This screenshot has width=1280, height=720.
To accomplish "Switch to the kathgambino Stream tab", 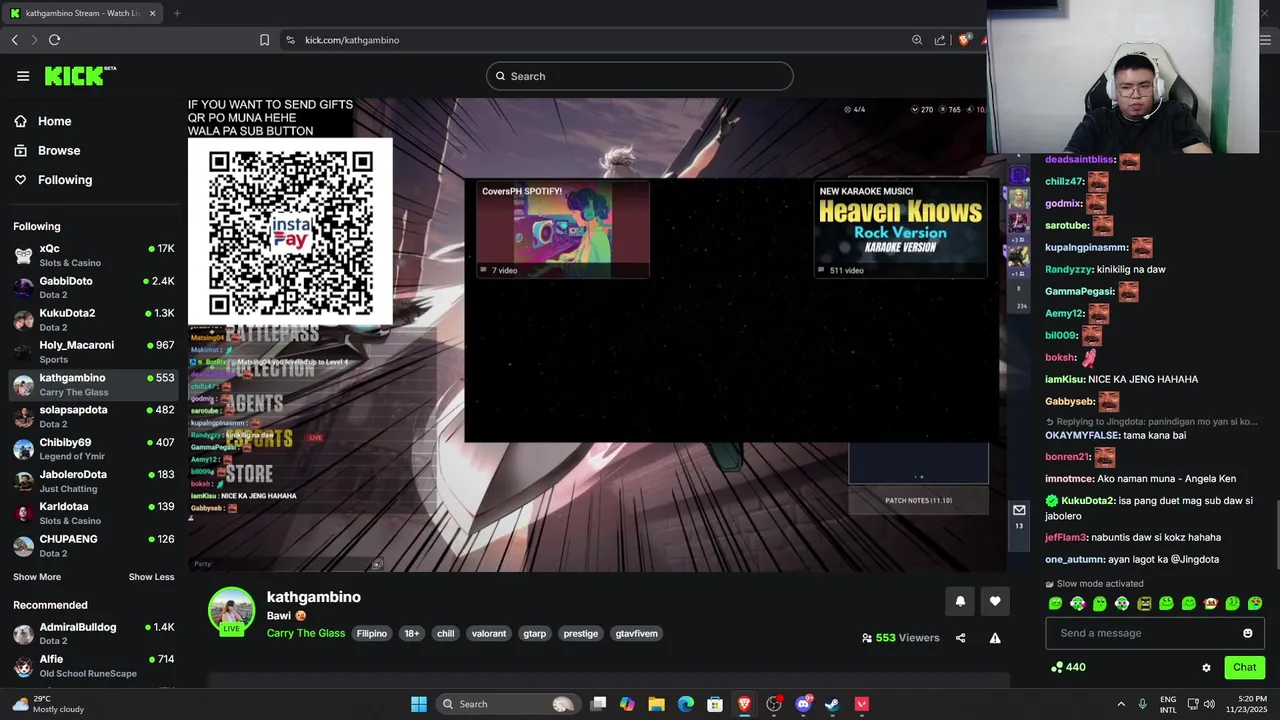I will coord(82,13).
